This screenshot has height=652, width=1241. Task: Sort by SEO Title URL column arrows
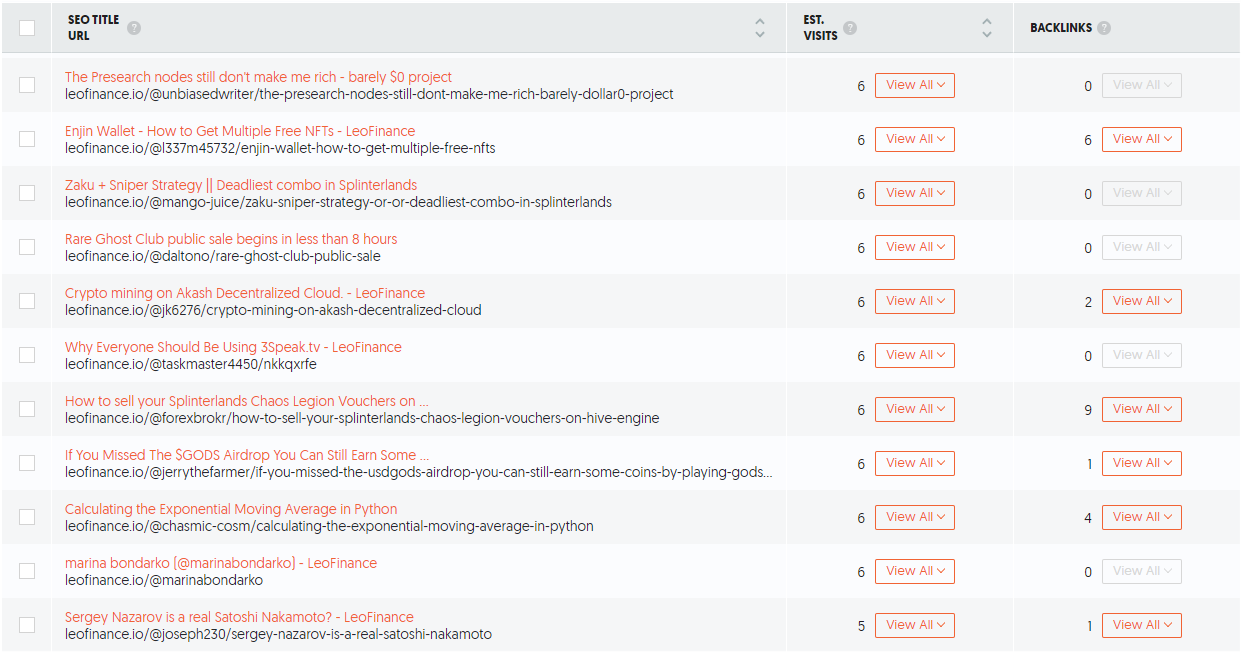tap(760, 28)
